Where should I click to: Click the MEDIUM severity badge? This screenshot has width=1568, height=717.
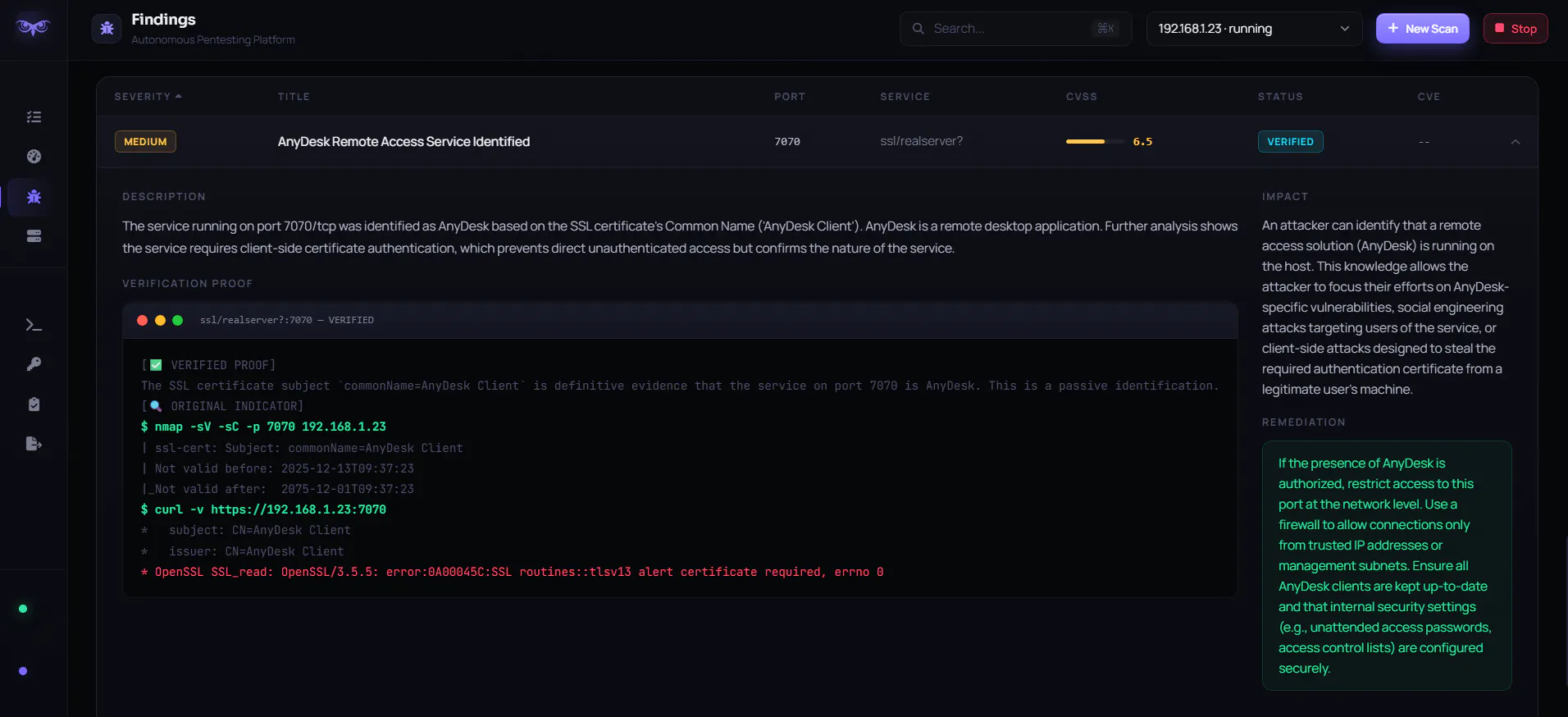(145, 142)
